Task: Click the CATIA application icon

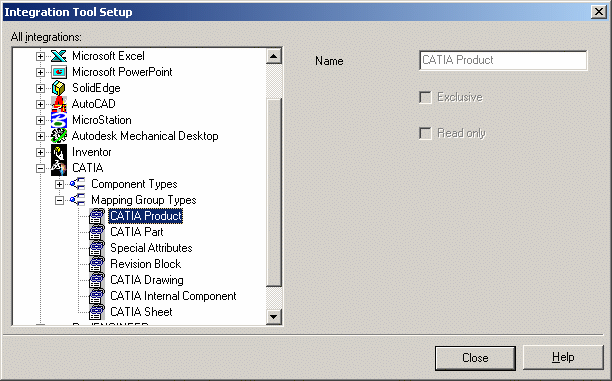Action: coord(59,168)
